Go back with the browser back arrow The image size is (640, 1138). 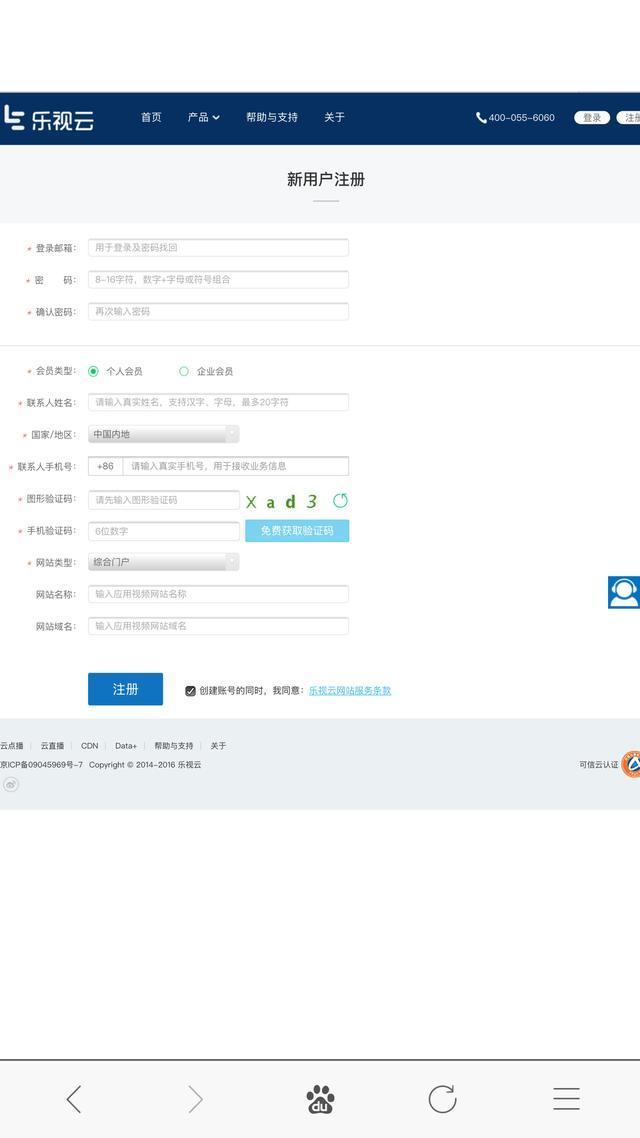click(73, 1099)
